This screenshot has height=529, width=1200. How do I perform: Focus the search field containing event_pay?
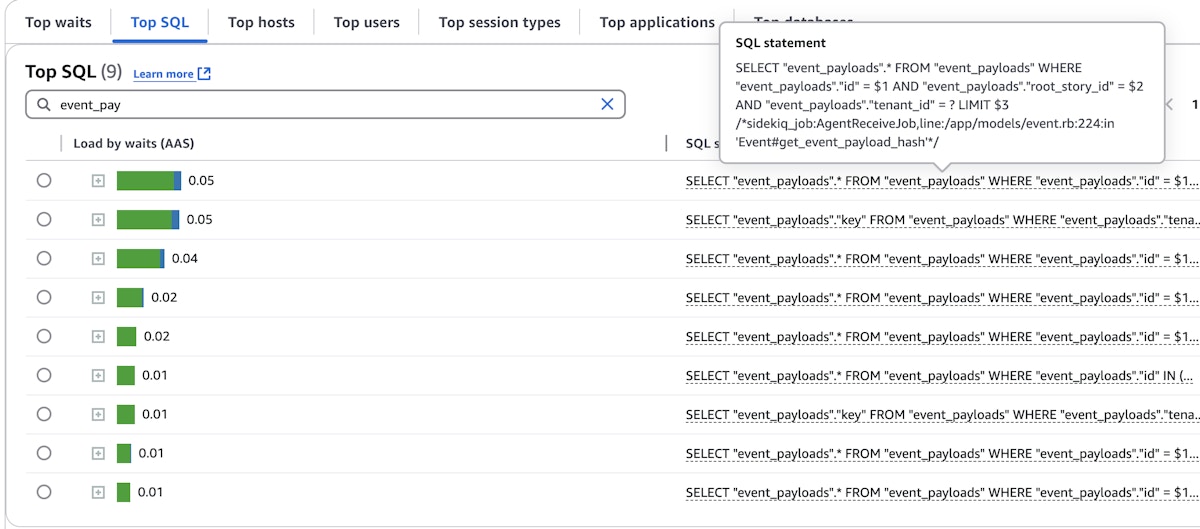tap(320, 104)
